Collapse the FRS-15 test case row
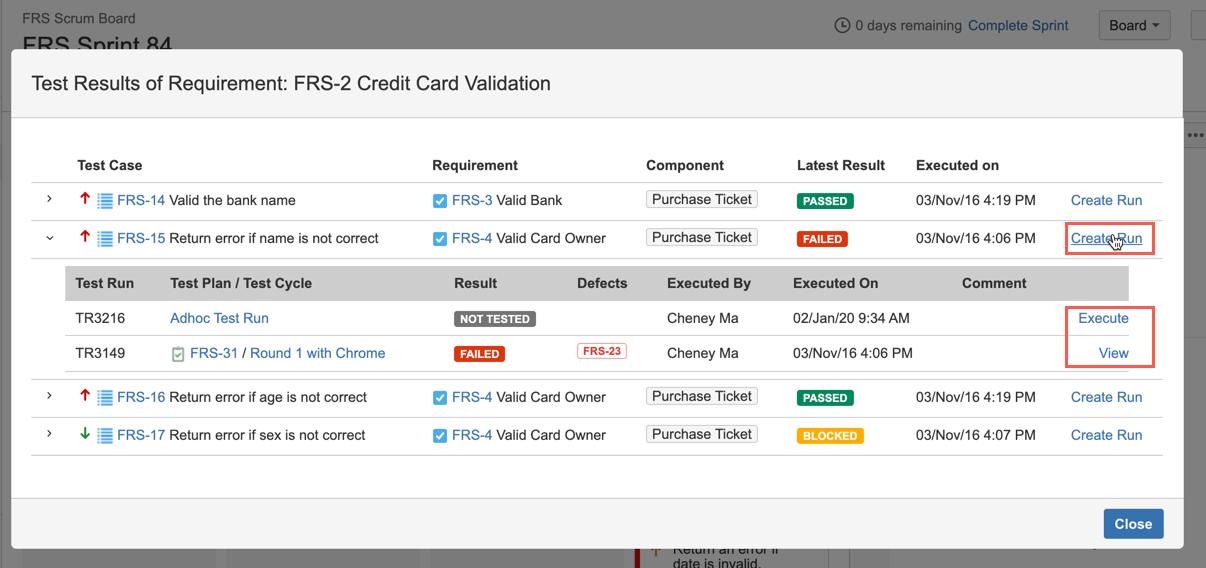This screenshot has width=1206, height=568. (x=49, y=238)
